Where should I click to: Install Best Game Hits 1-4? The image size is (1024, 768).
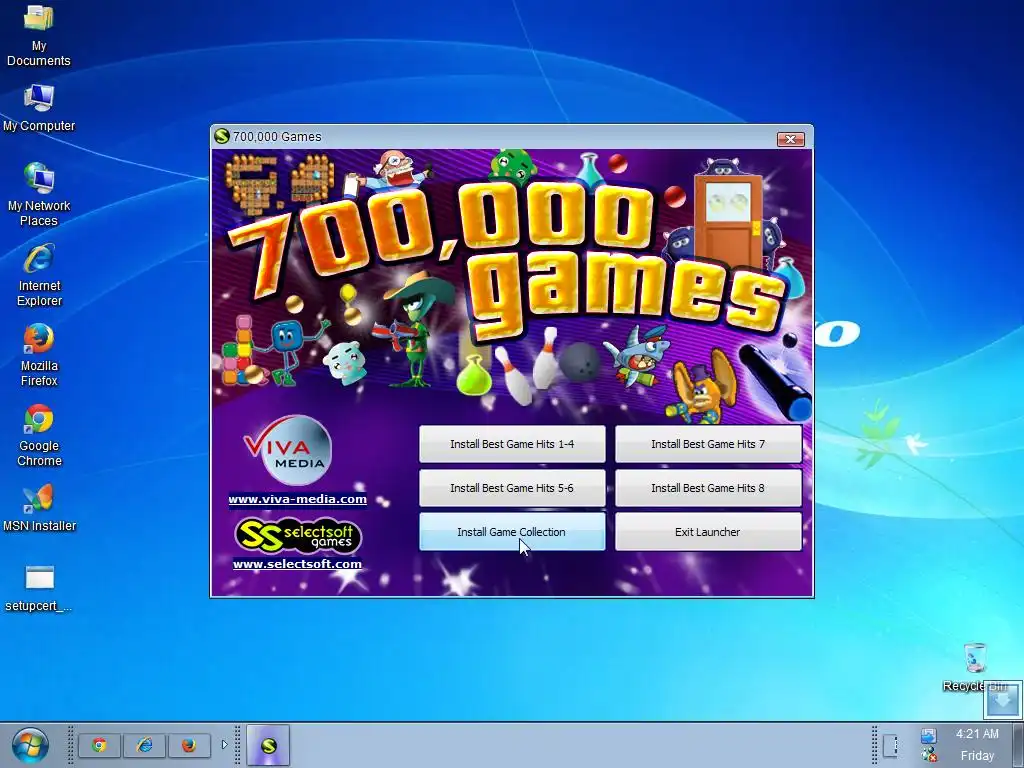[x=512, y=444]
